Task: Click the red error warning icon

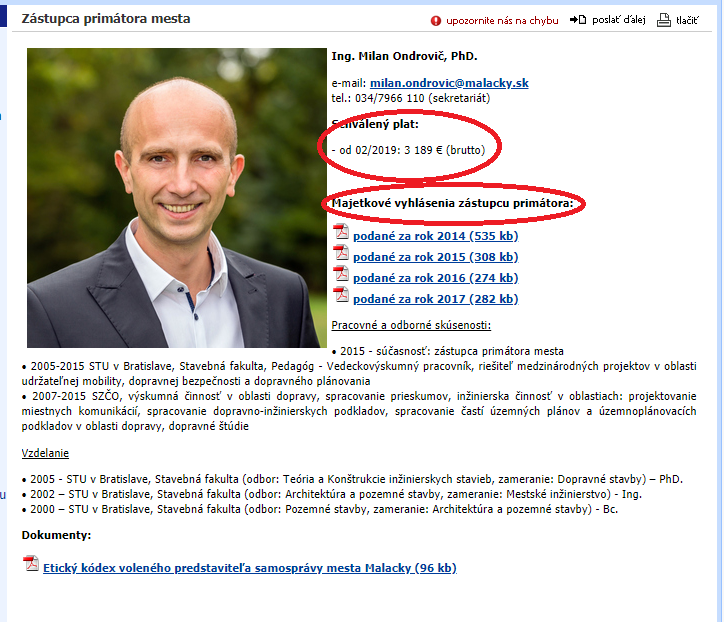Action: click(435, 21)
